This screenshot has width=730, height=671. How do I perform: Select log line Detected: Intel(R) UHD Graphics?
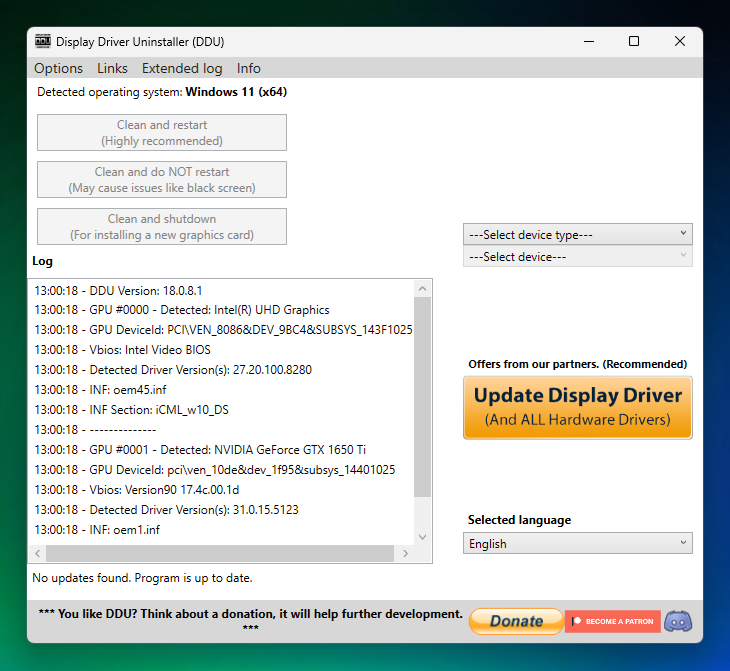pos(182,310)
